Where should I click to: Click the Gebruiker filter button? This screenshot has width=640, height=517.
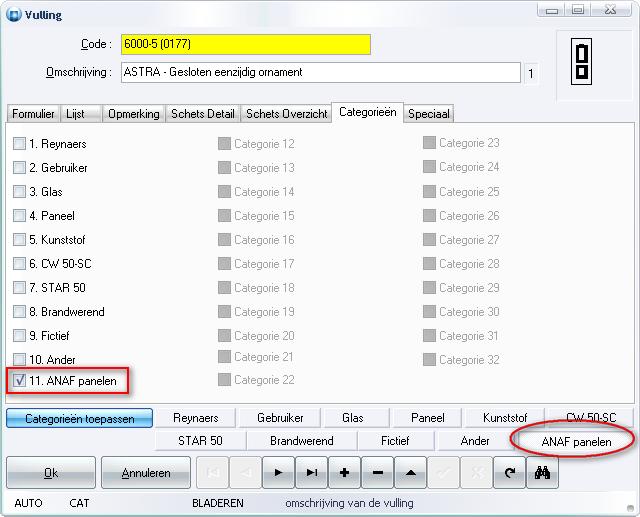click(x=280, y=418)
